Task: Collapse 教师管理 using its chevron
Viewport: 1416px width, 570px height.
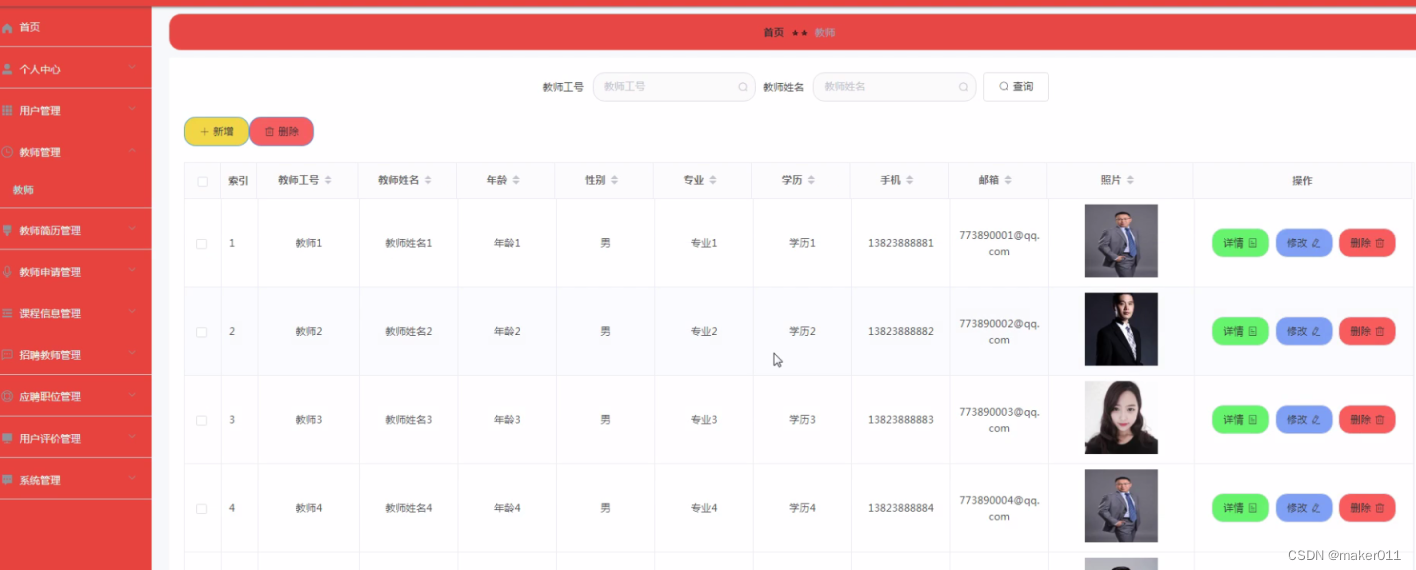Action: [132, 151]
